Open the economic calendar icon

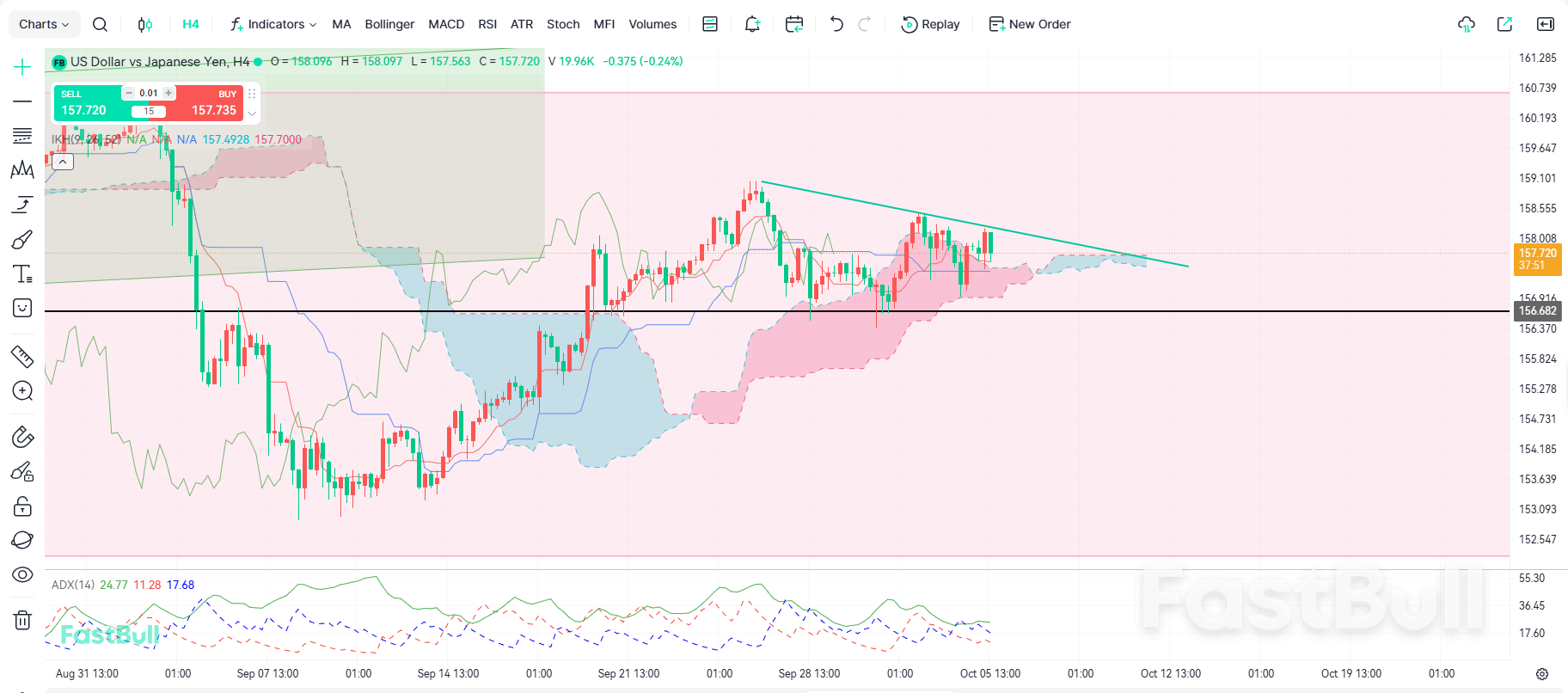pyautogui.click(x=794, y=24)
